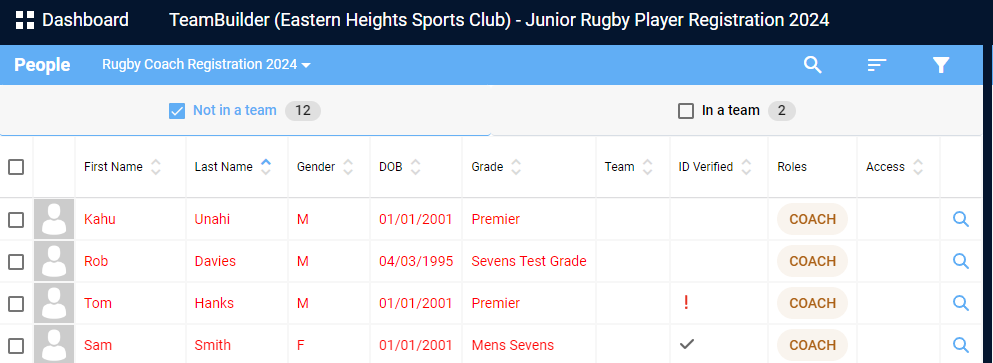Select the checkbox for Tom Hanks row
This screenshot has height=363, width=993.
(x=16, y=304)
